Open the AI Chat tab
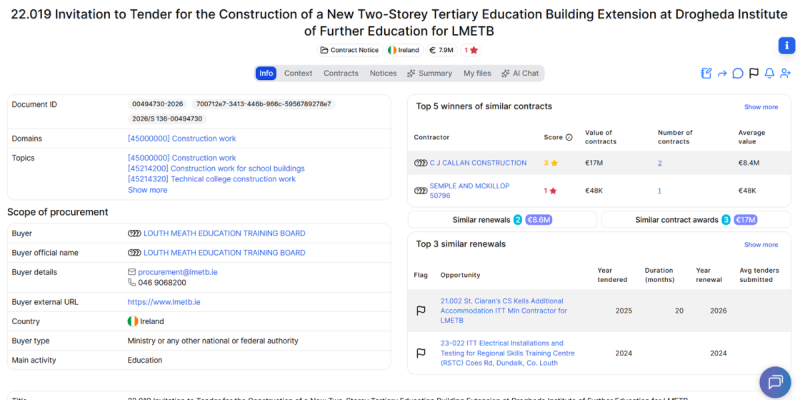The image size is (800, 400). [x=520, y=73]
